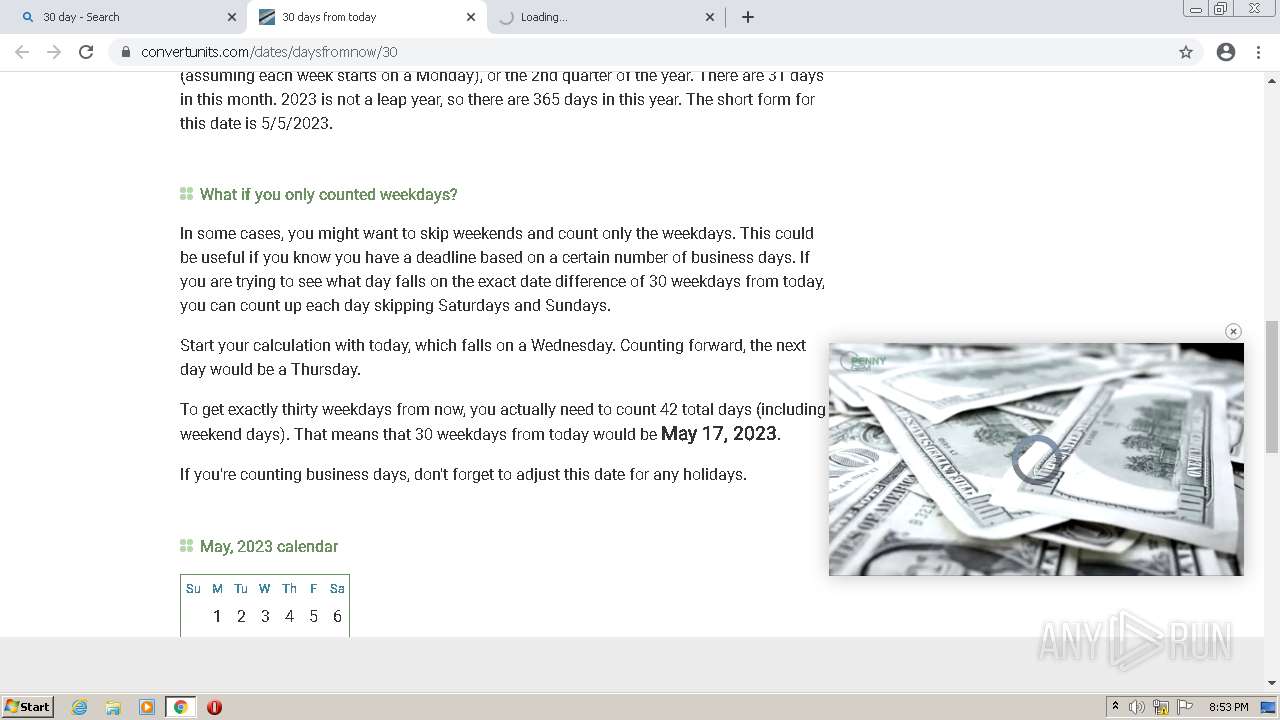Select day 4 in May calendar

[x=289, y=616]
